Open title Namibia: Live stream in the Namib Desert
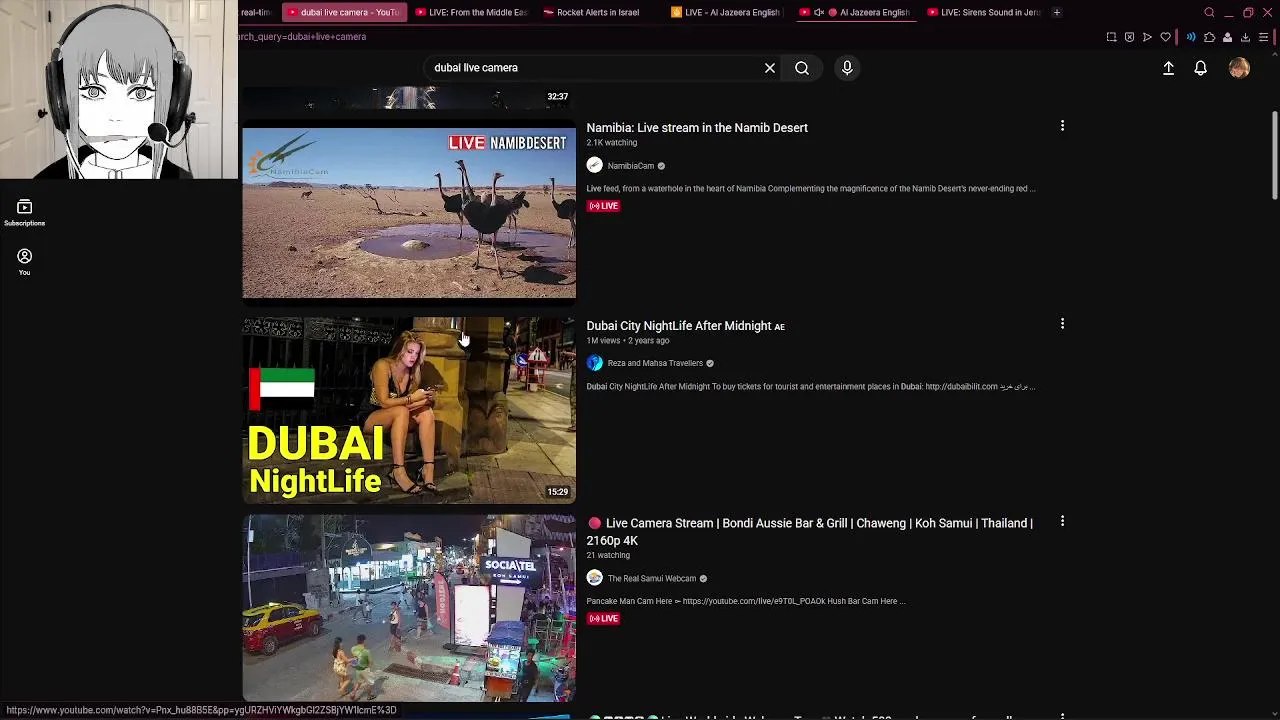 click(697, 128)
